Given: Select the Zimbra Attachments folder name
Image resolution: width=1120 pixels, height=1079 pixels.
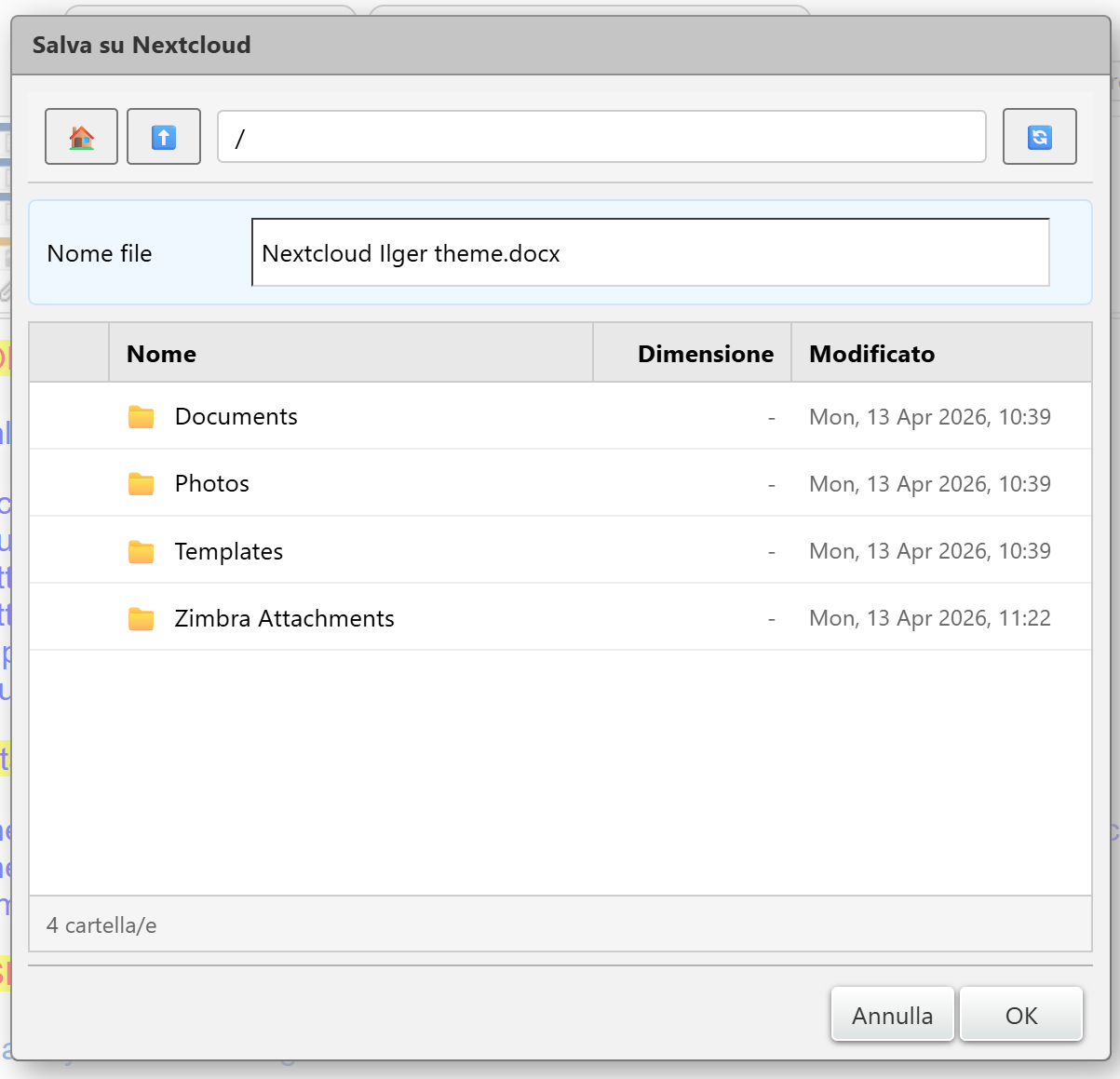Looking at the screenshot, I should pyautogui.click(x=285, y=619).
